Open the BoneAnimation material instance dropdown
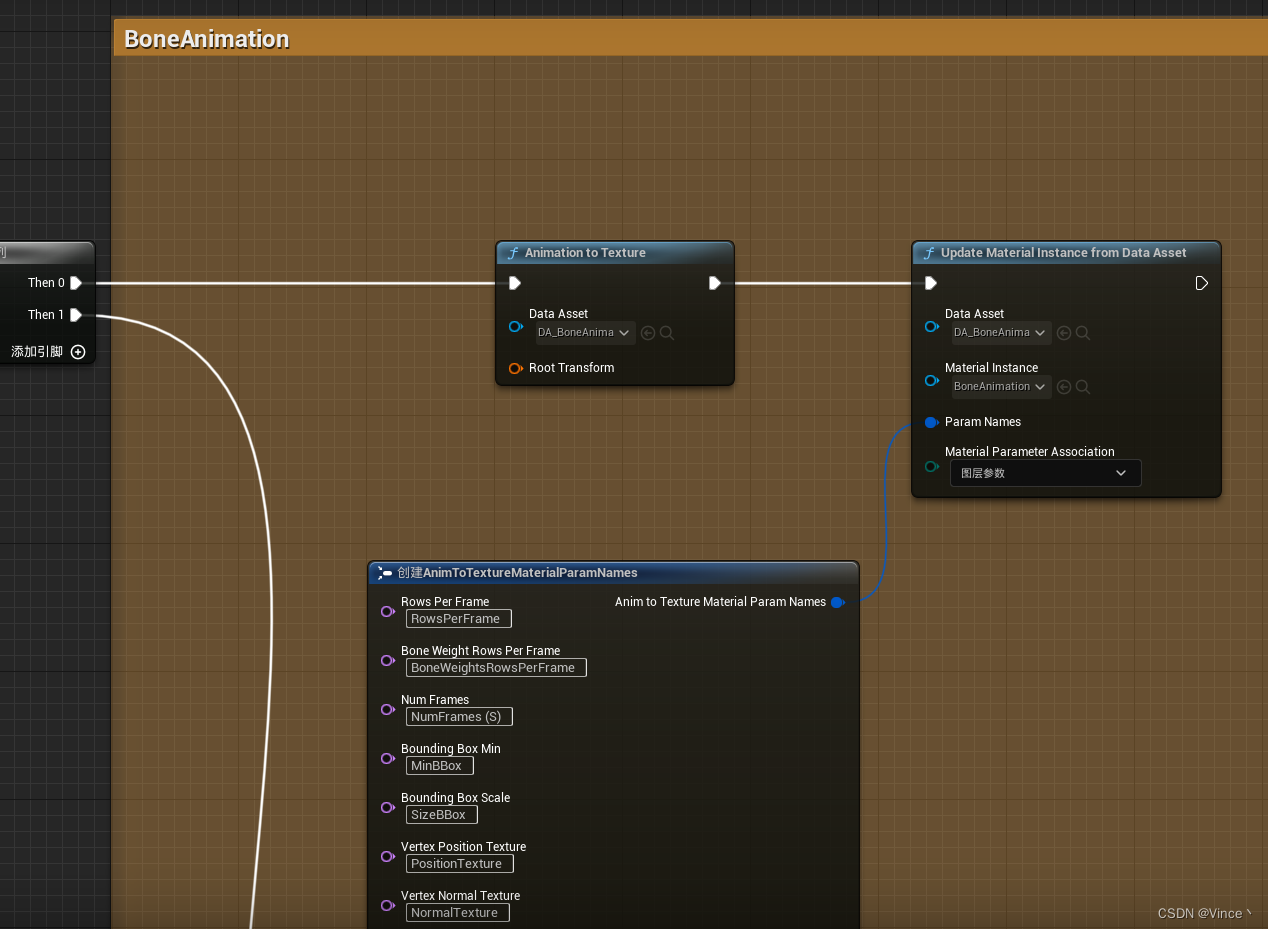1268x929 pixels. click(x=1002, y=387)
